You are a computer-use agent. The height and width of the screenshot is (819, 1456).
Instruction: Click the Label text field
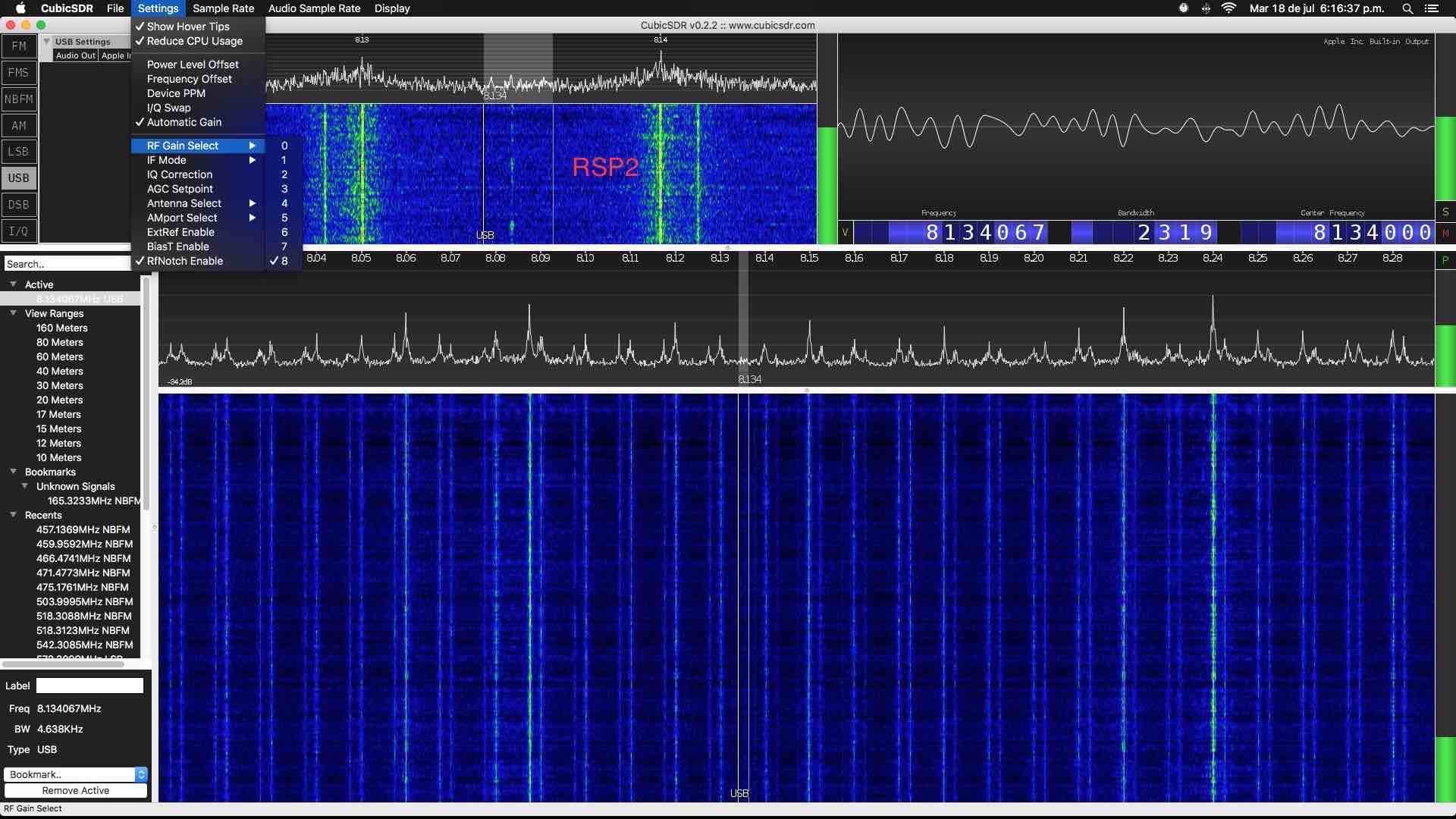(89, 686)
